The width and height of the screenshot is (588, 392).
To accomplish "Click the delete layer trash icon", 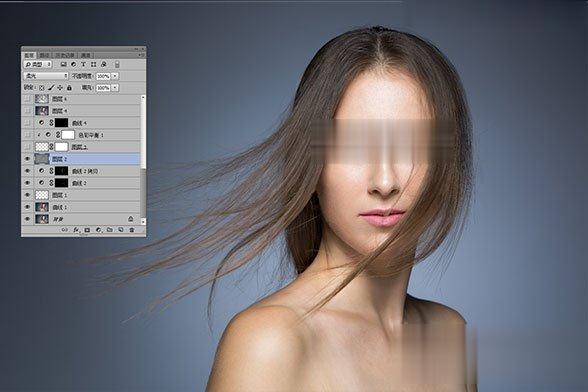I will point(132,230).
